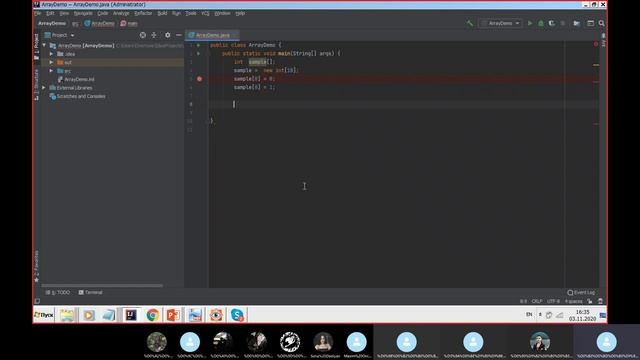Click main method breadcrumb in navigation bar
This screenshot has width=640, height=360.
point(129,24)
